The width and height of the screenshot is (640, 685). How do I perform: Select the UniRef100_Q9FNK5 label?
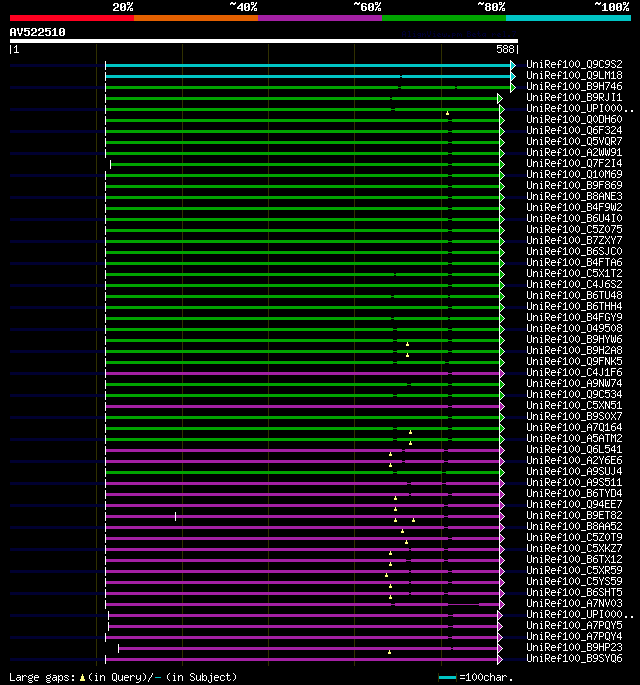pos(574,361)
